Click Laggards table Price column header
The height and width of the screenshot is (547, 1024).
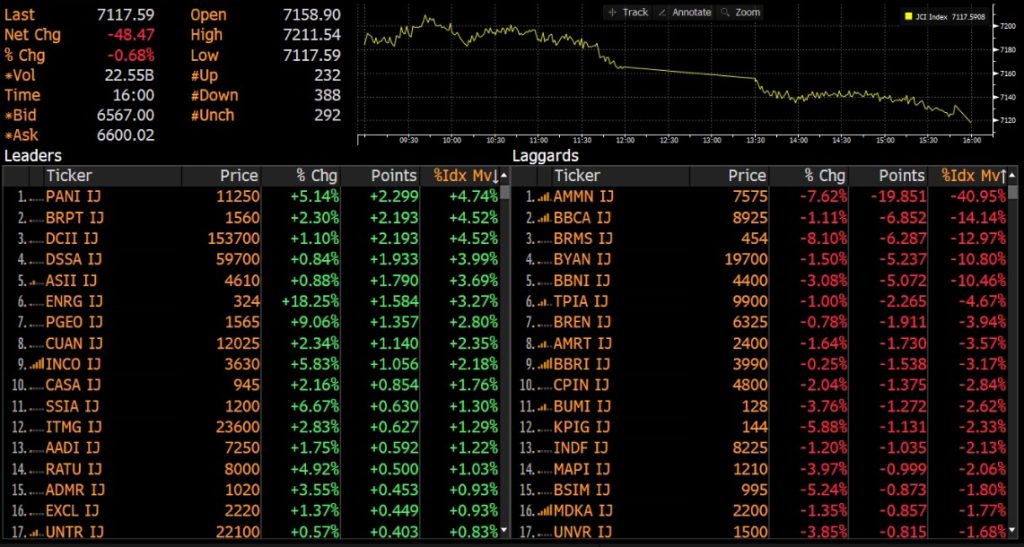(x=747, y=176)
